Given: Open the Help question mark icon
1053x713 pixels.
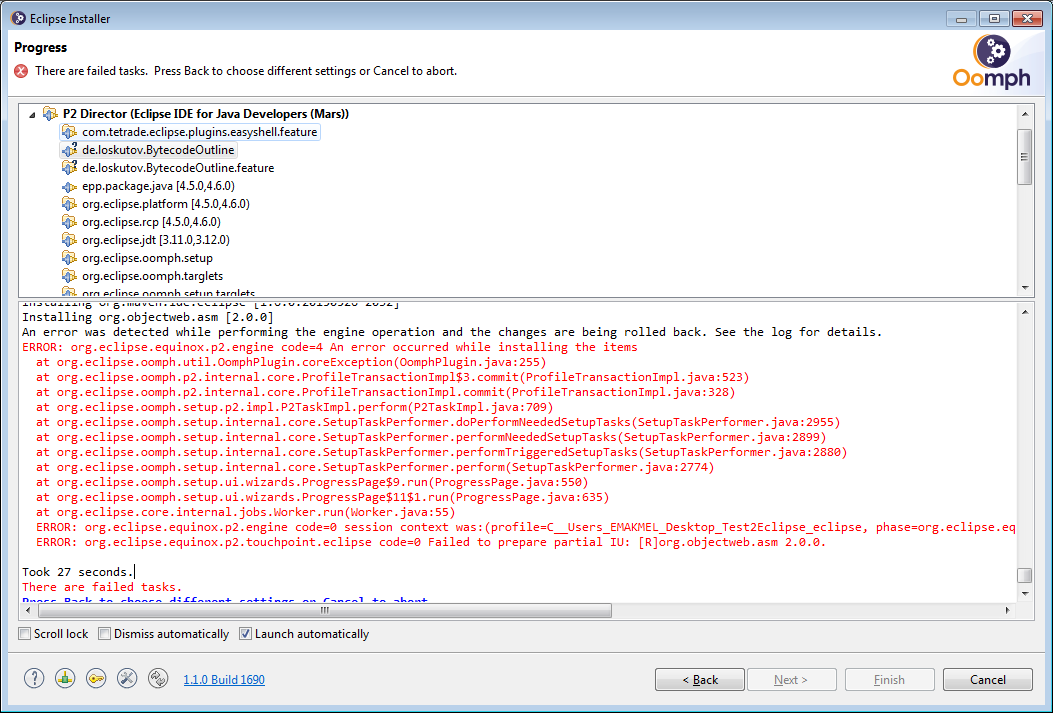Looking at the screenshot, I should (x=34, y=678).
